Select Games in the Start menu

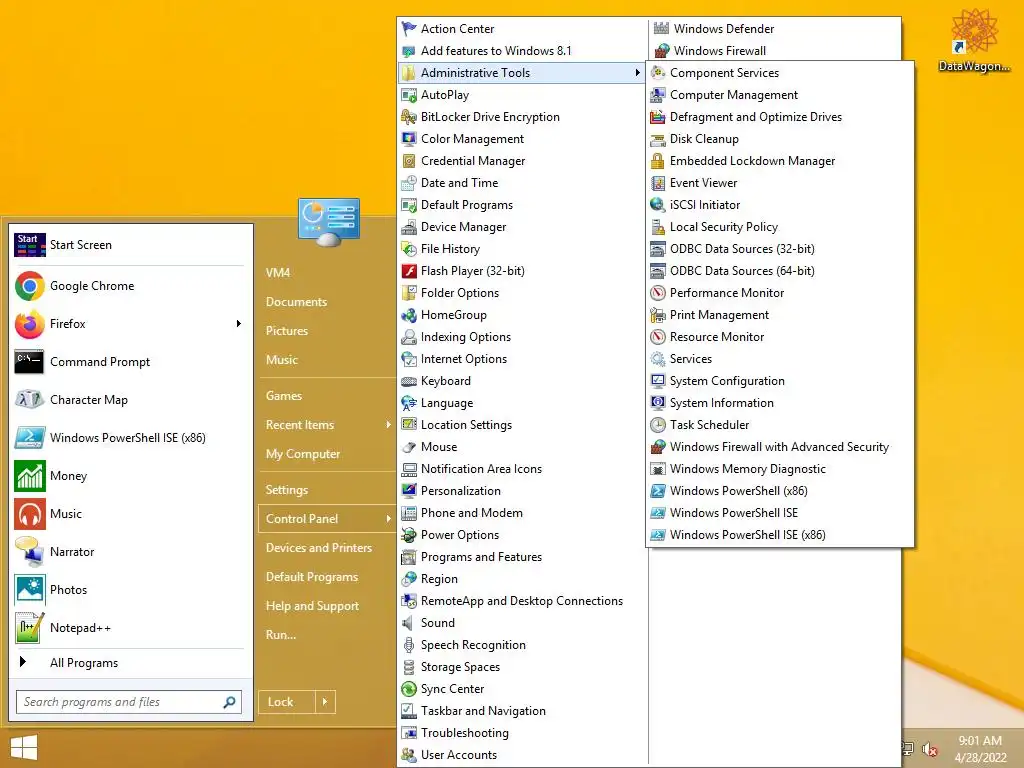pyautogui.click(x=283, y=396)
